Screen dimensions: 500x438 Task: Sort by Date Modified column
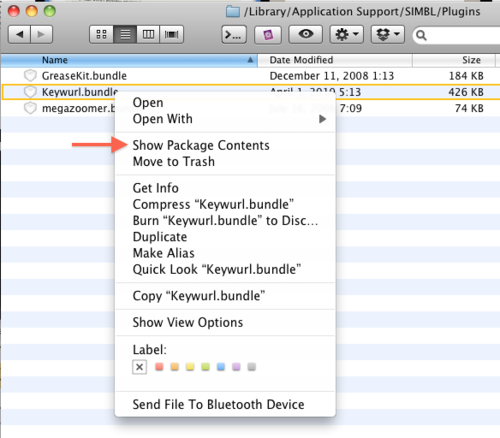[335, 60]
